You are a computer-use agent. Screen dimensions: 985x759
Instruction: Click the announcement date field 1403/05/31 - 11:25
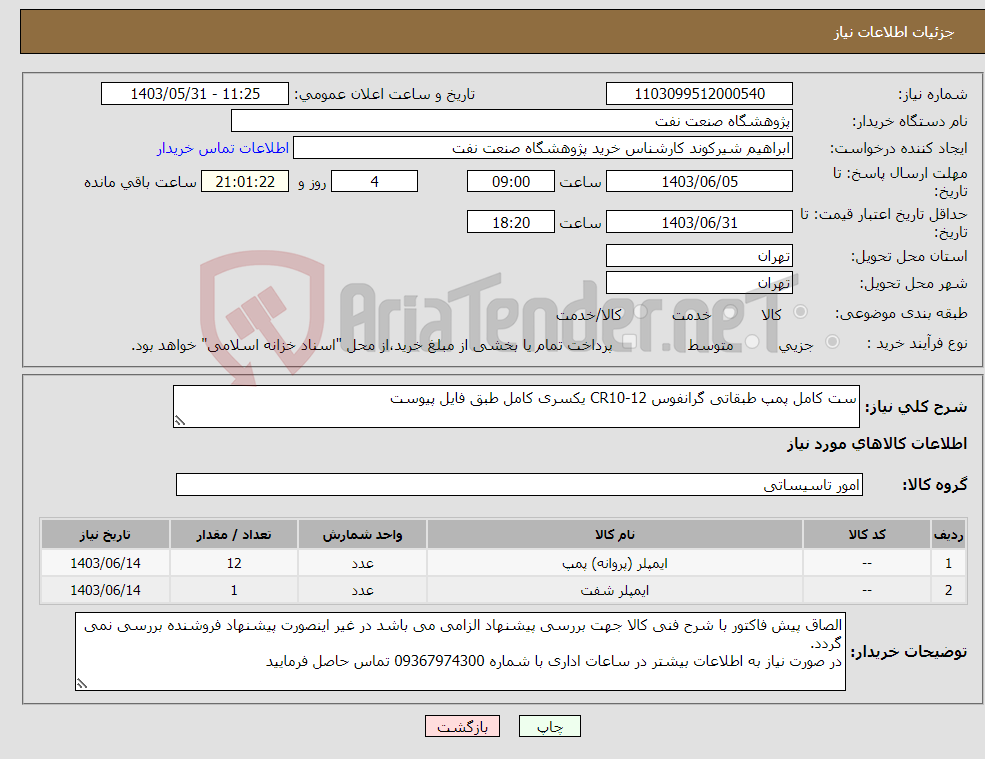195,94
